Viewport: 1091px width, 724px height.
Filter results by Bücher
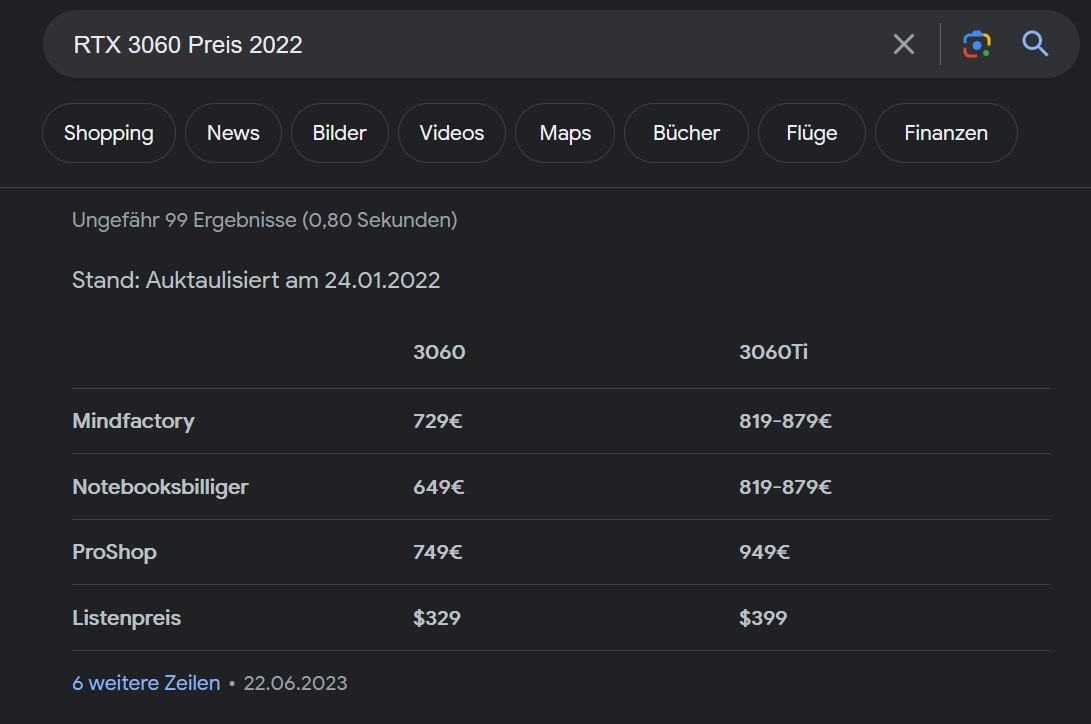[x=686, y=133]
